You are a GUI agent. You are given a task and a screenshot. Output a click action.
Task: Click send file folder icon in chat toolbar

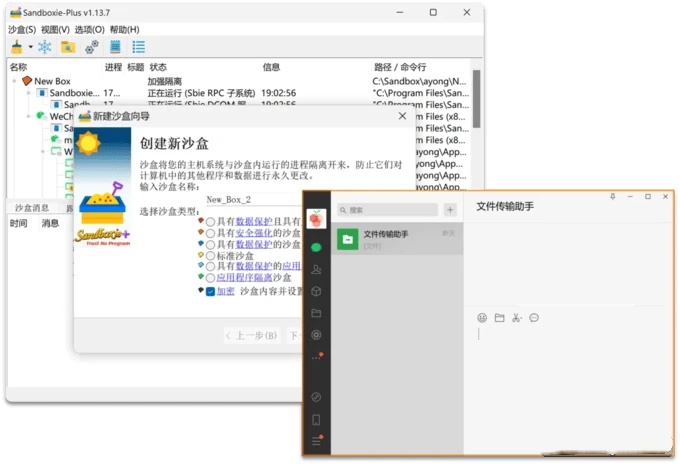[499, 318]
